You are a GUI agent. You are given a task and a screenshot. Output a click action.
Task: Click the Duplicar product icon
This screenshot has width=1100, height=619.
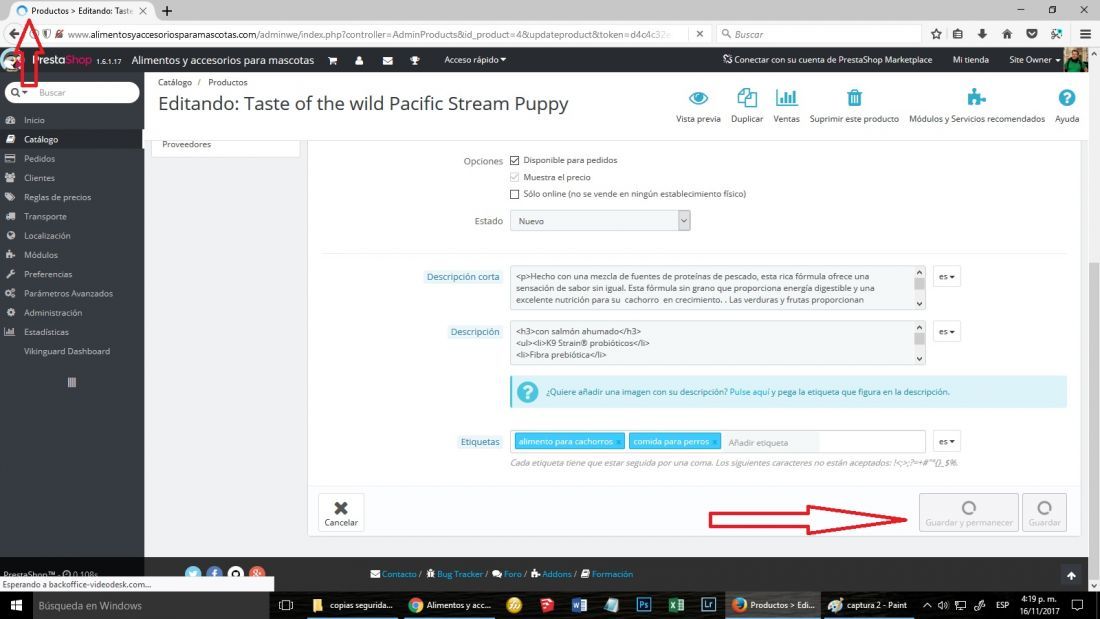click(x=746, y=98)
